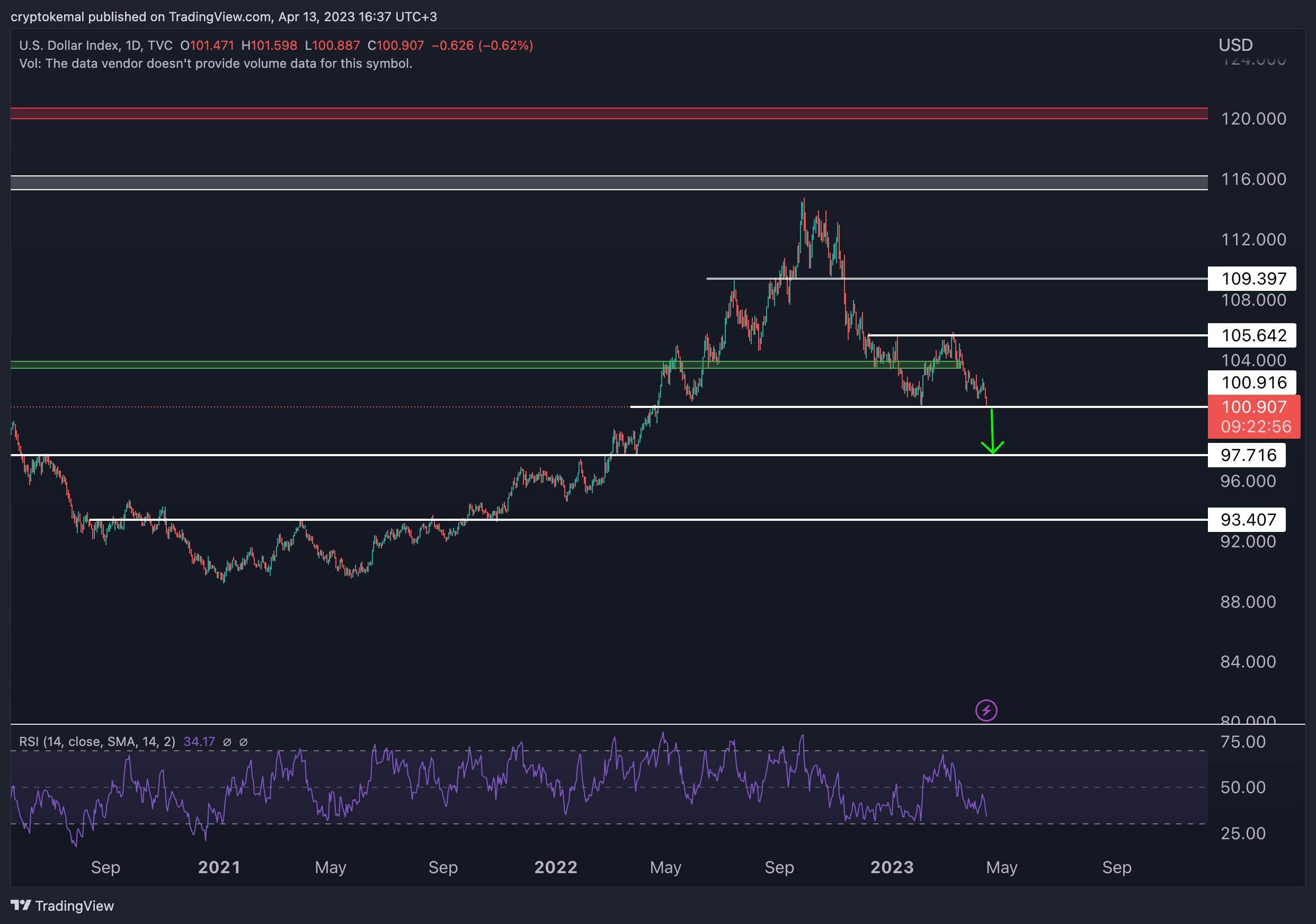Click the first ∅ symbol after RSI value
Viewport: 1316px width, 924px height.
pos(227,742)
